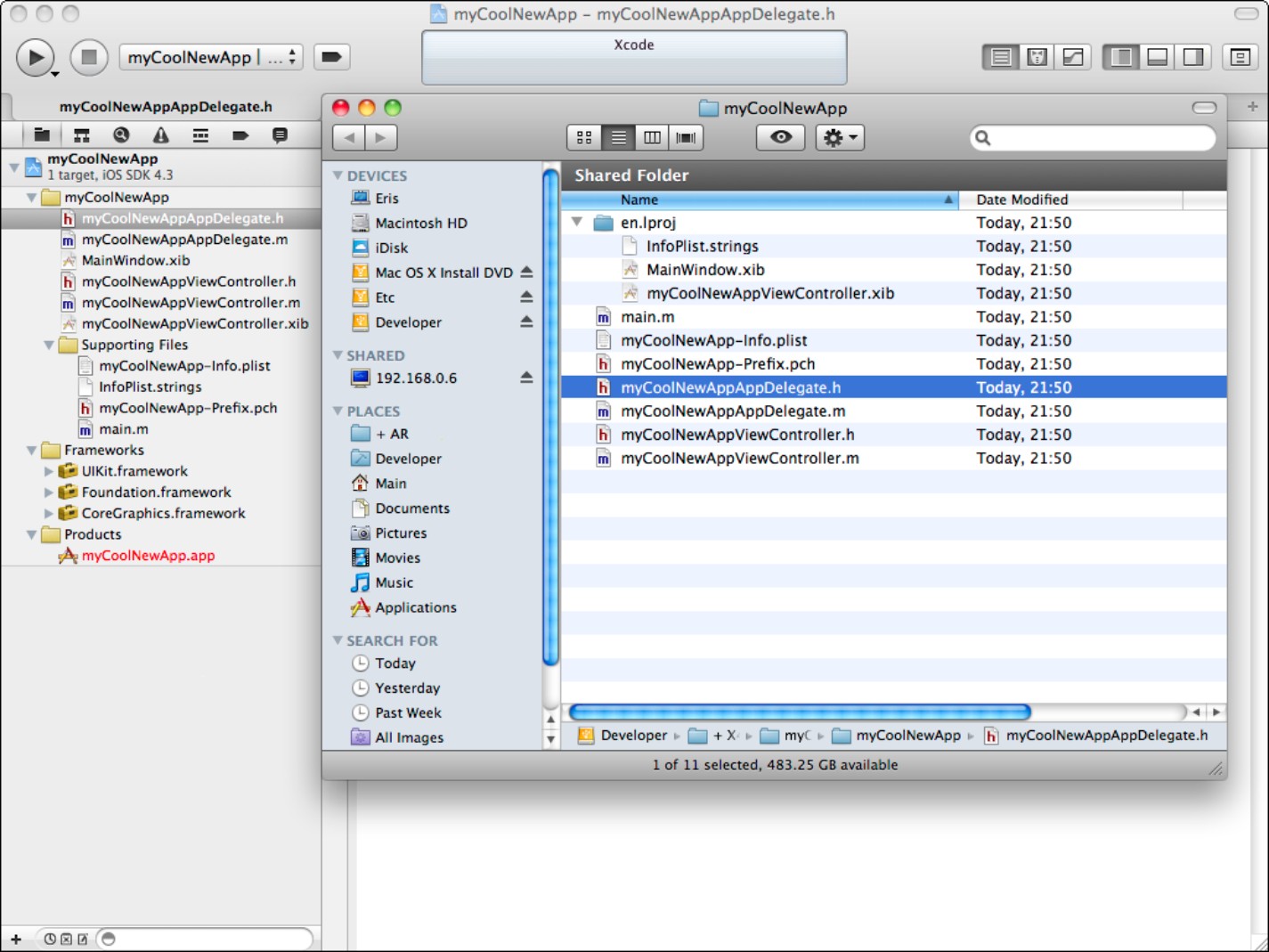The image size is (1269, 952).
Task: Show the Project navigator folder icon
Action: pos(42,135)
